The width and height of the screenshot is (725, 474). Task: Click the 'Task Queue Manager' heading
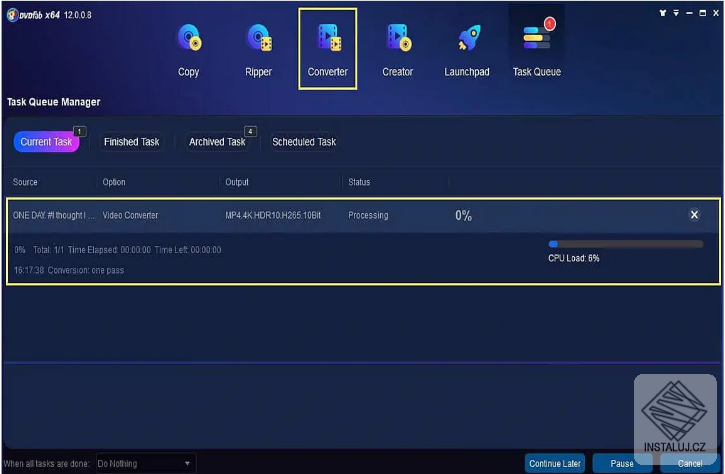click(54, 102)
